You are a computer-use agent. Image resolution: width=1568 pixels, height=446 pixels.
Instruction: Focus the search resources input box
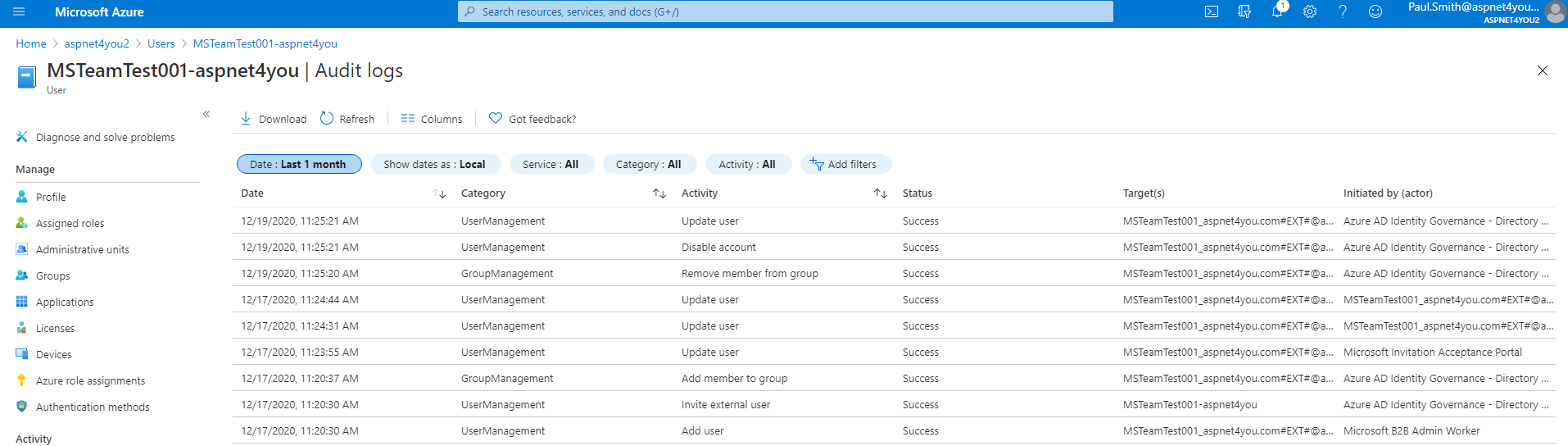(x=785, y=11)
